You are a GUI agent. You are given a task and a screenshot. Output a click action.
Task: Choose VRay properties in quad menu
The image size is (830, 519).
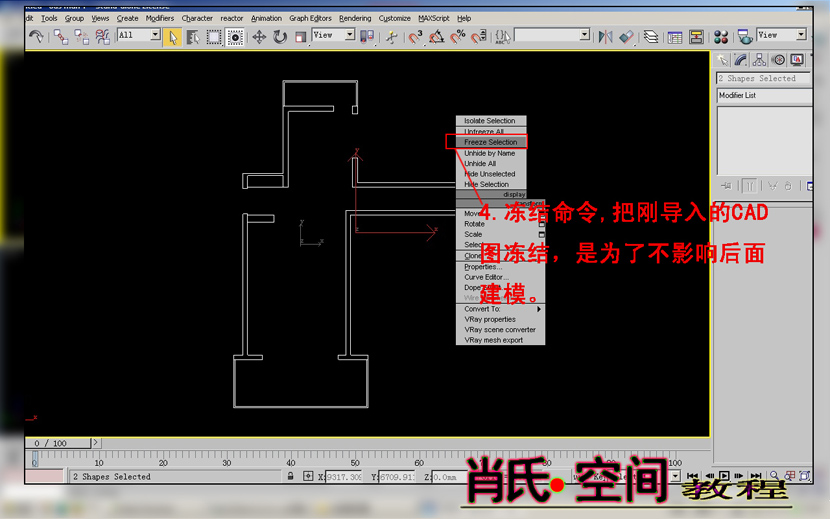pos(500,319)
